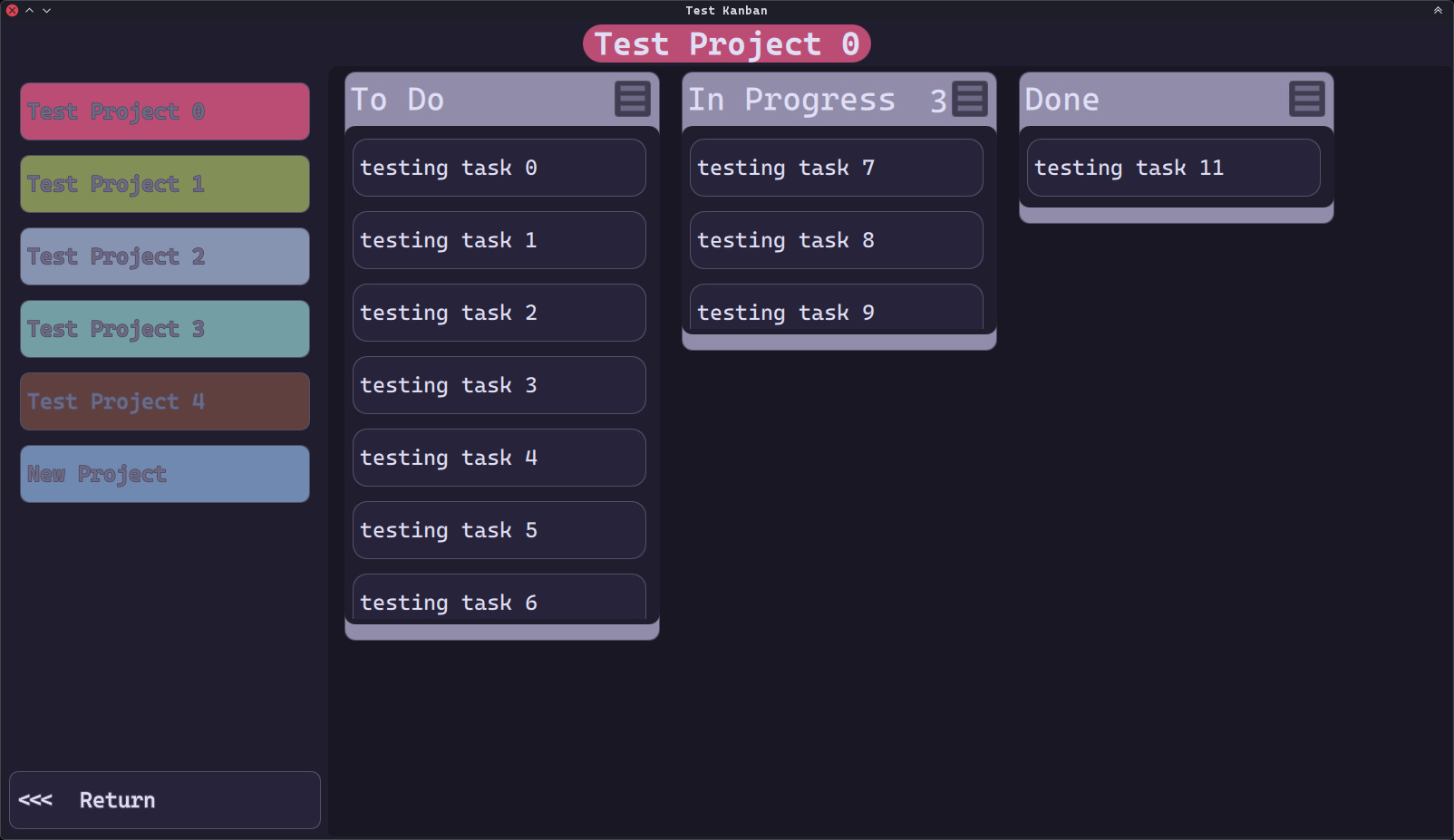Create a New Project
This screenshot has height=840, width=1454.
point(164,474)
